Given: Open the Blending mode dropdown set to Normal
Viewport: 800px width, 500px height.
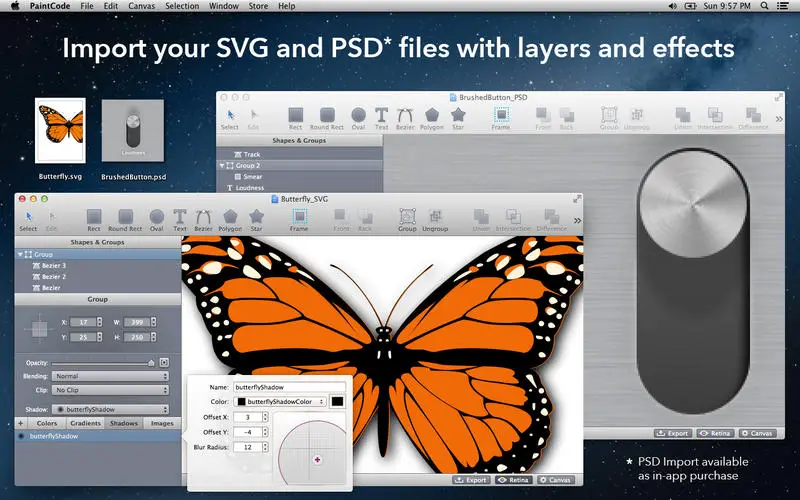Looking at the screenshot, I should [x=110, y=376].
